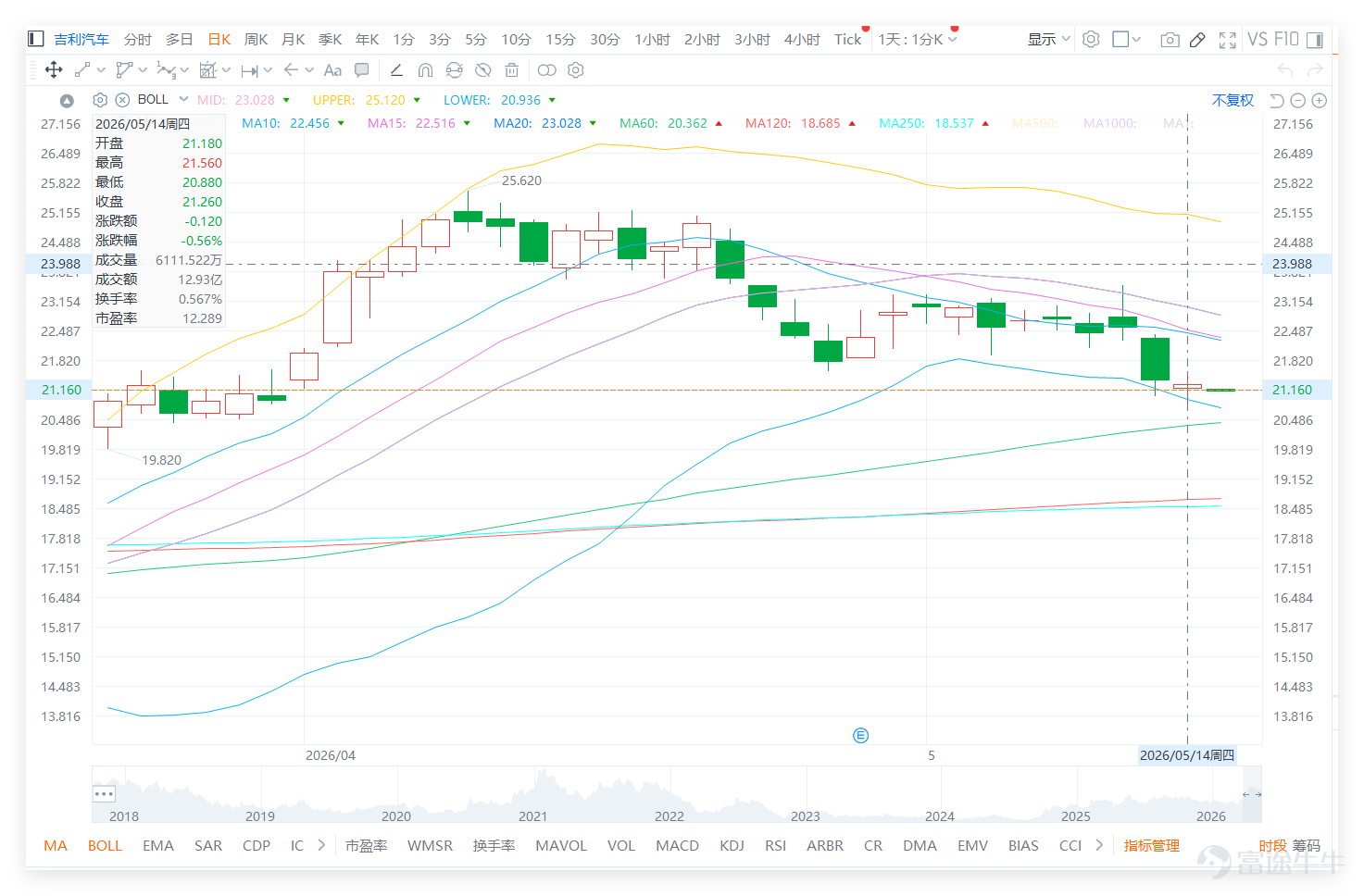Select the range measurement tool
The image size is (1364, 896).
point(249,70)
